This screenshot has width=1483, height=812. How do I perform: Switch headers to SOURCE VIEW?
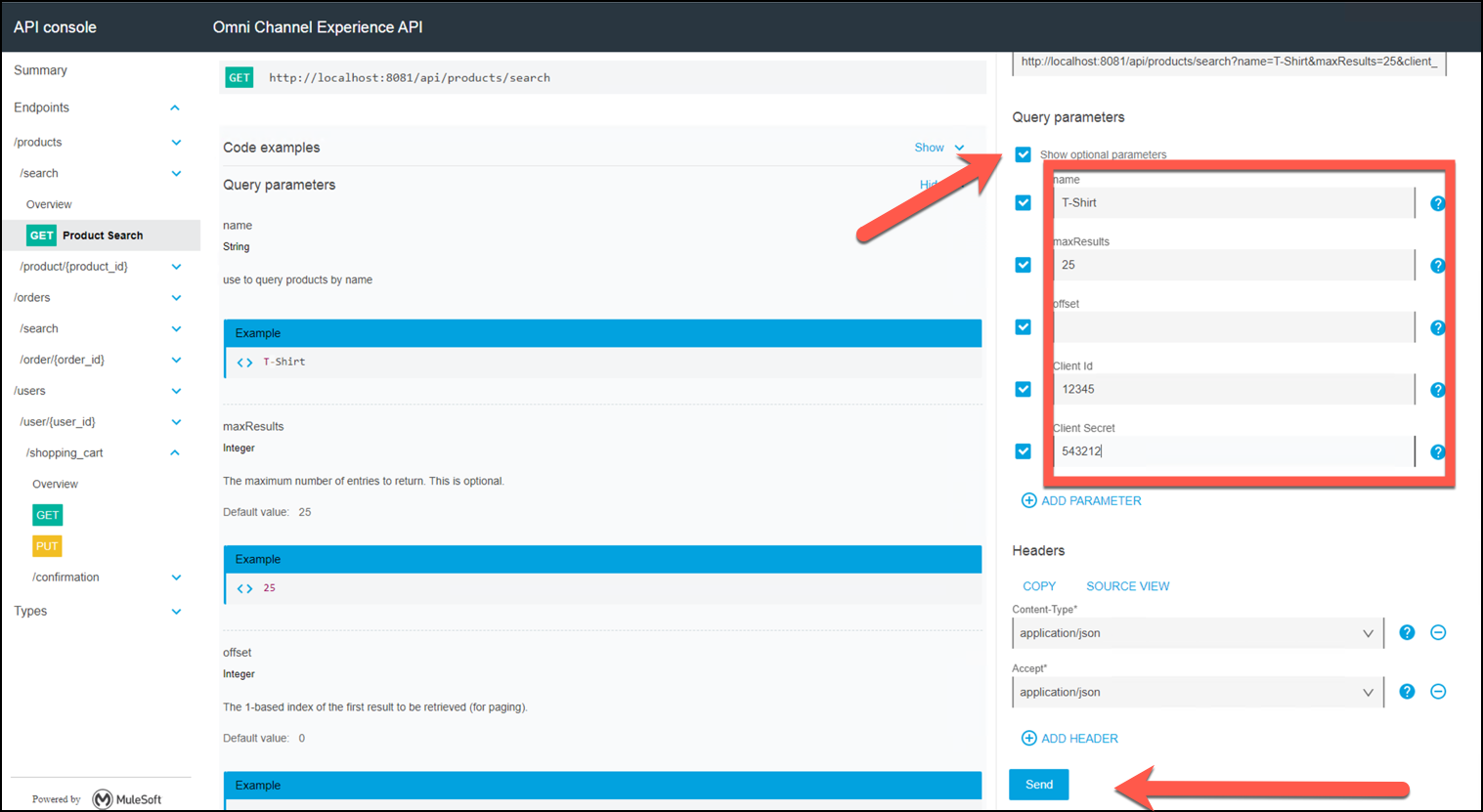point(1127,586)
